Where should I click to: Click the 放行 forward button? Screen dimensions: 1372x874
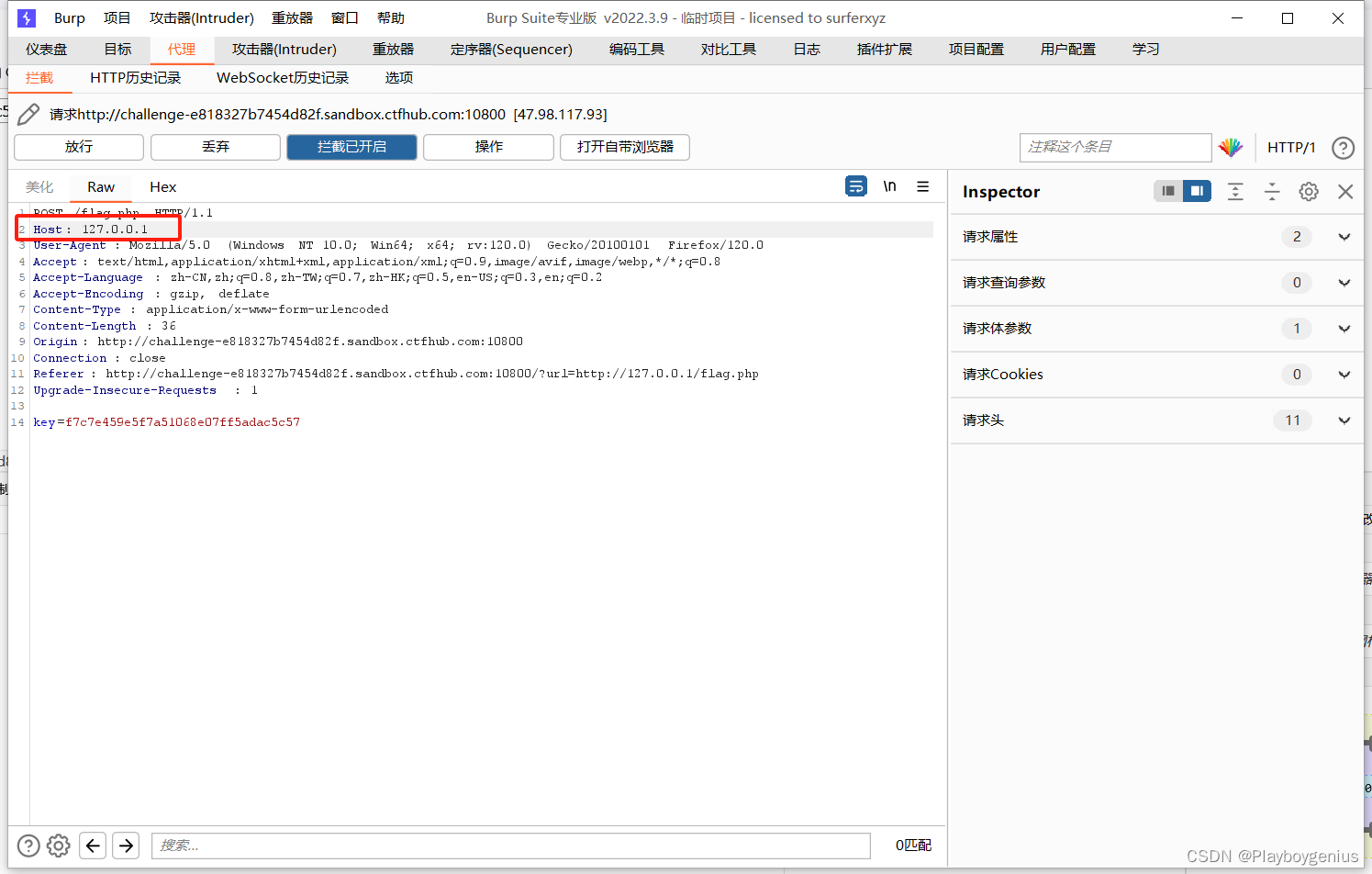[79, 147]
